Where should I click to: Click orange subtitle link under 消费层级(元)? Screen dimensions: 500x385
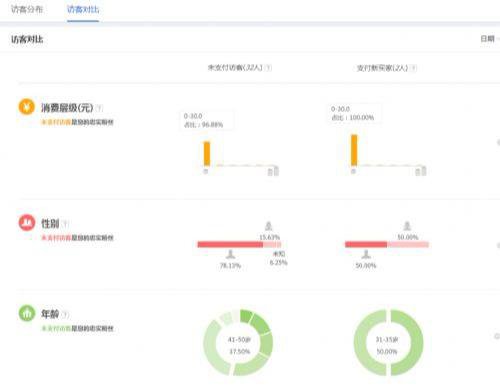click(x=56, y=122)
